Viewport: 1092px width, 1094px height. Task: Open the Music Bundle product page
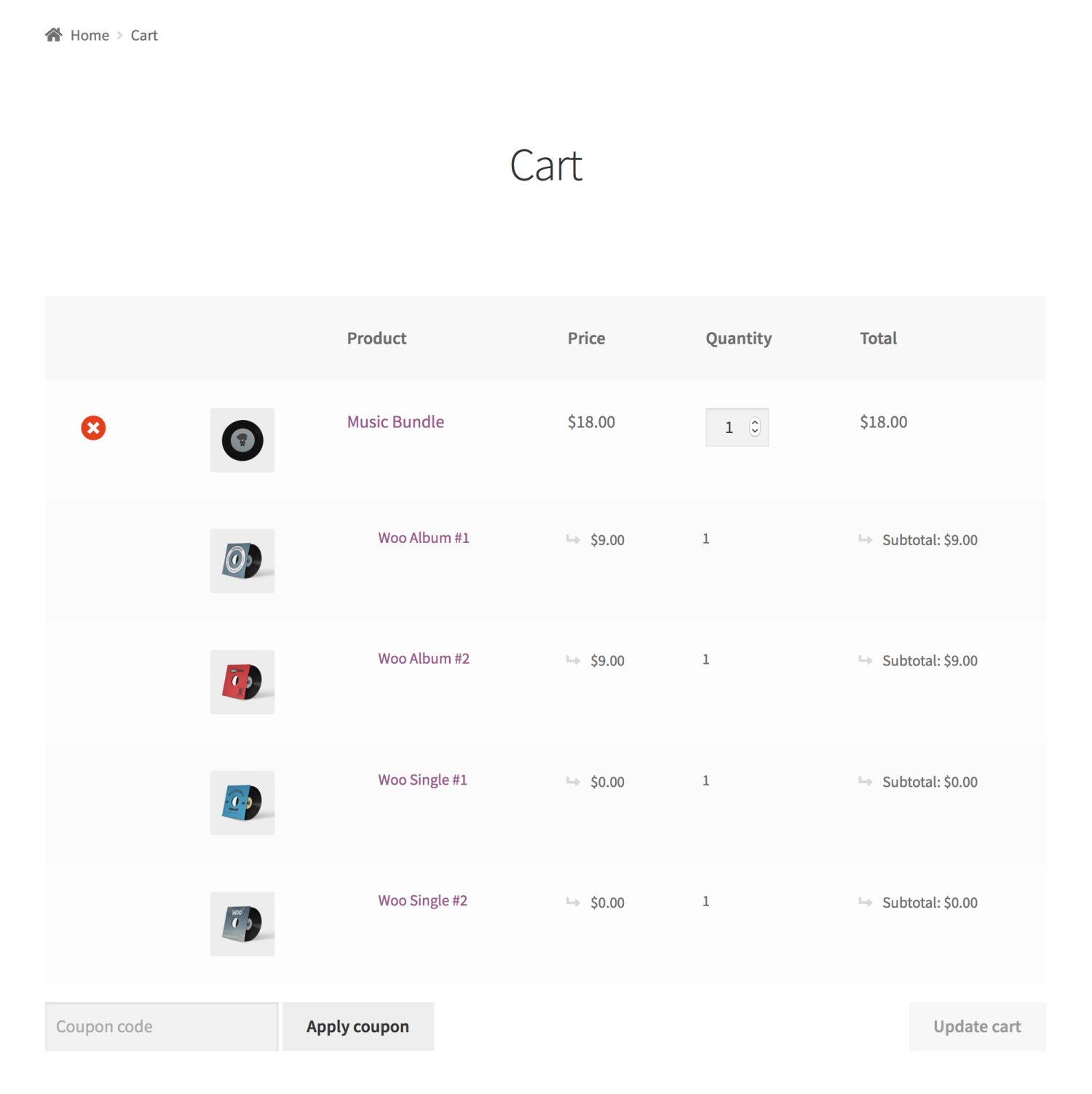pyautogui.click(x=395, y=421)
